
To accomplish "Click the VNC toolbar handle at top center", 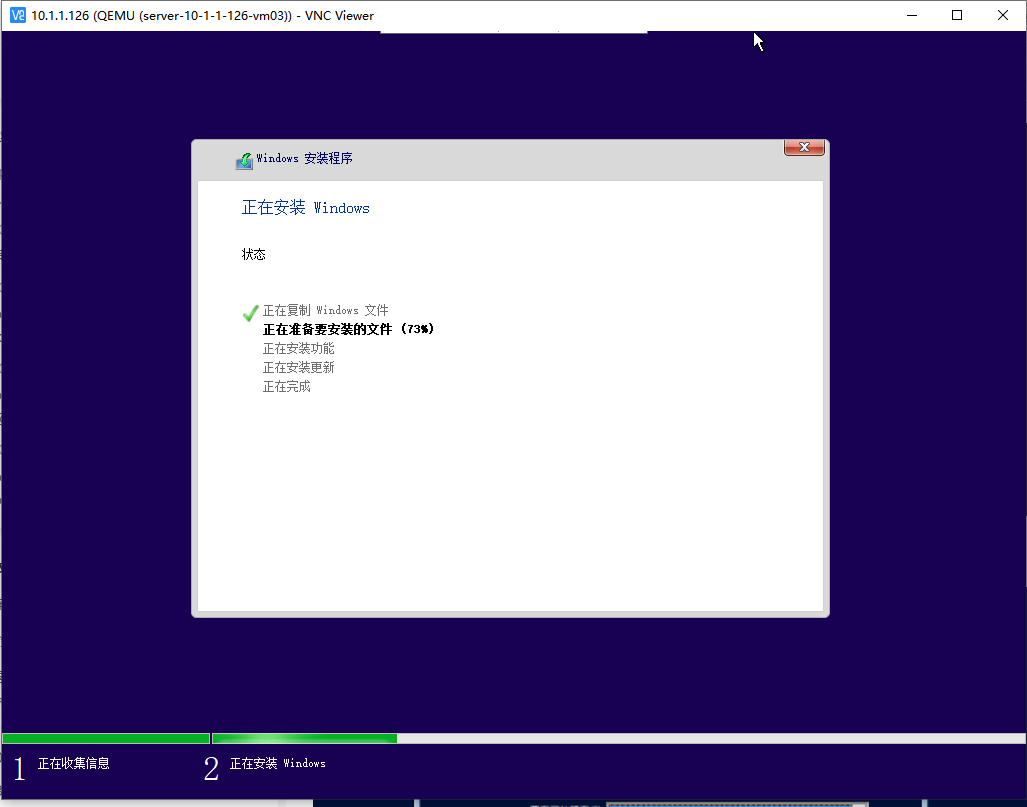I will pyautogui.click(x=514, y=31).
